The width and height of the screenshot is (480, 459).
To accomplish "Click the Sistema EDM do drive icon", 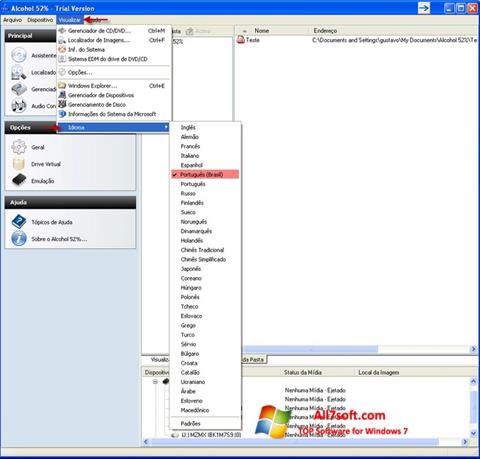I will tap(62, 59).
